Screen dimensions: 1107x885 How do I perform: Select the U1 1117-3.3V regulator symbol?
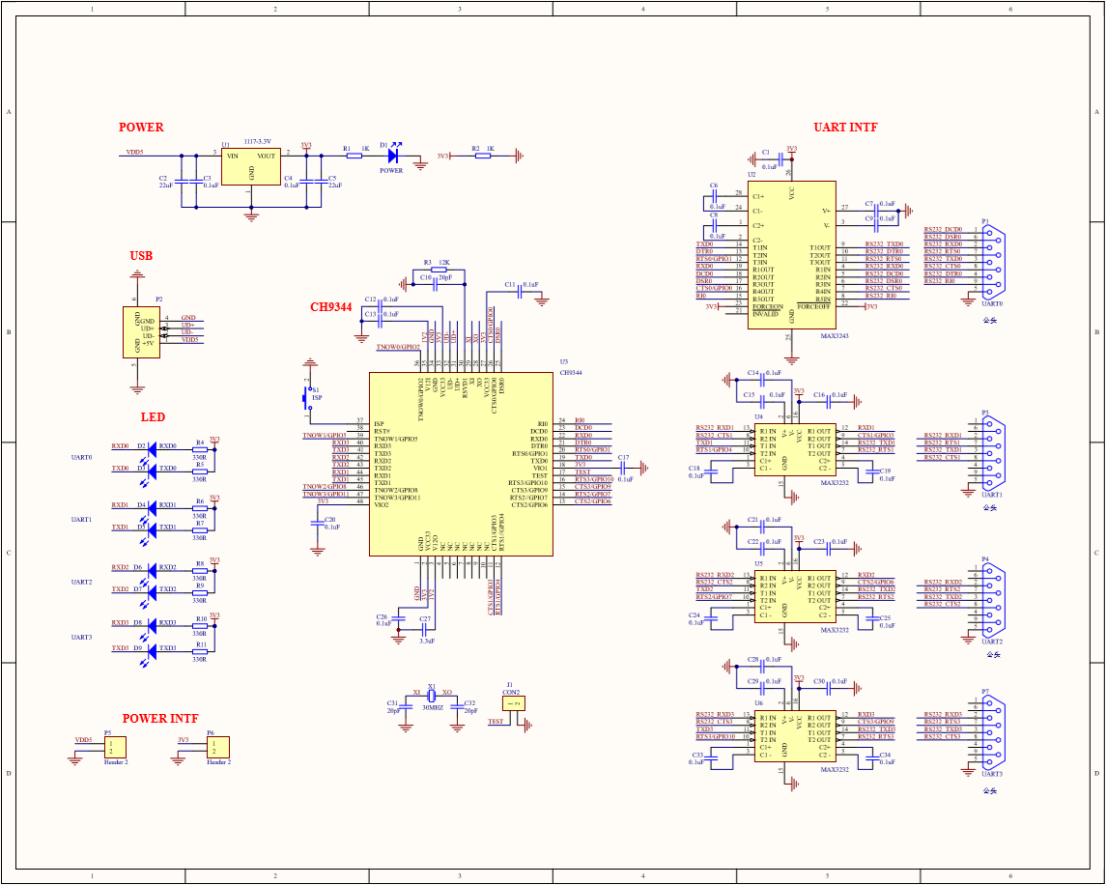251,167
